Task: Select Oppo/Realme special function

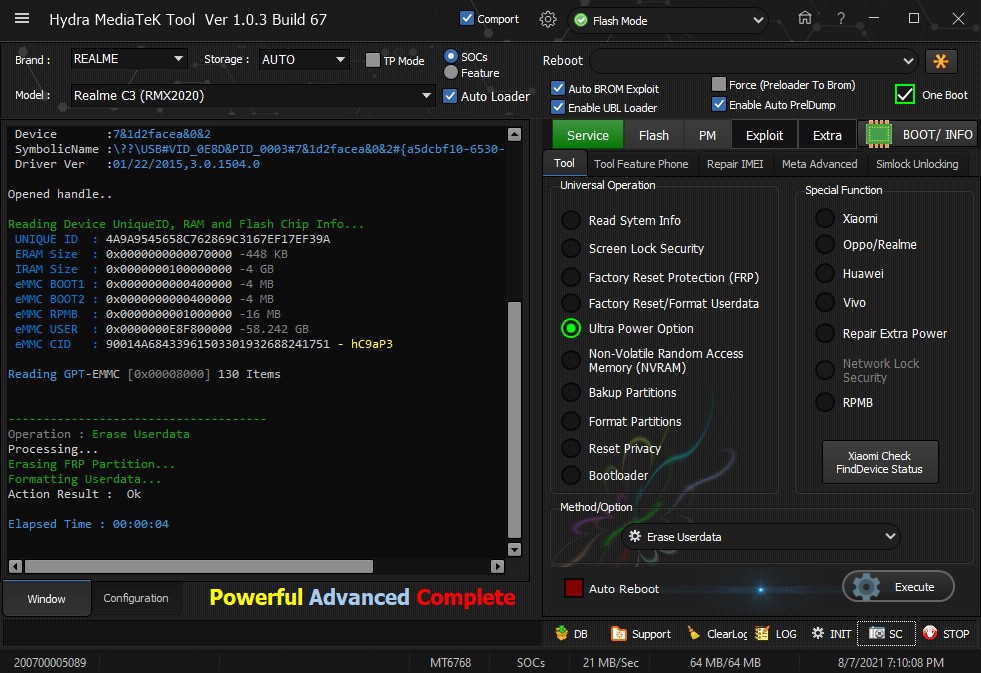Action: click(825, 245)
